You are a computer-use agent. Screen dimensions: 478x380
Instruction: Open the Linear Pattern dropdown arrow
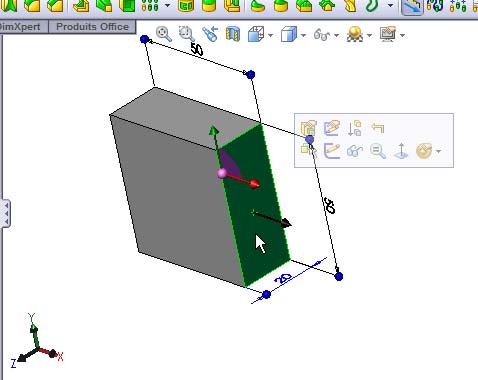[x=167, y=5]
